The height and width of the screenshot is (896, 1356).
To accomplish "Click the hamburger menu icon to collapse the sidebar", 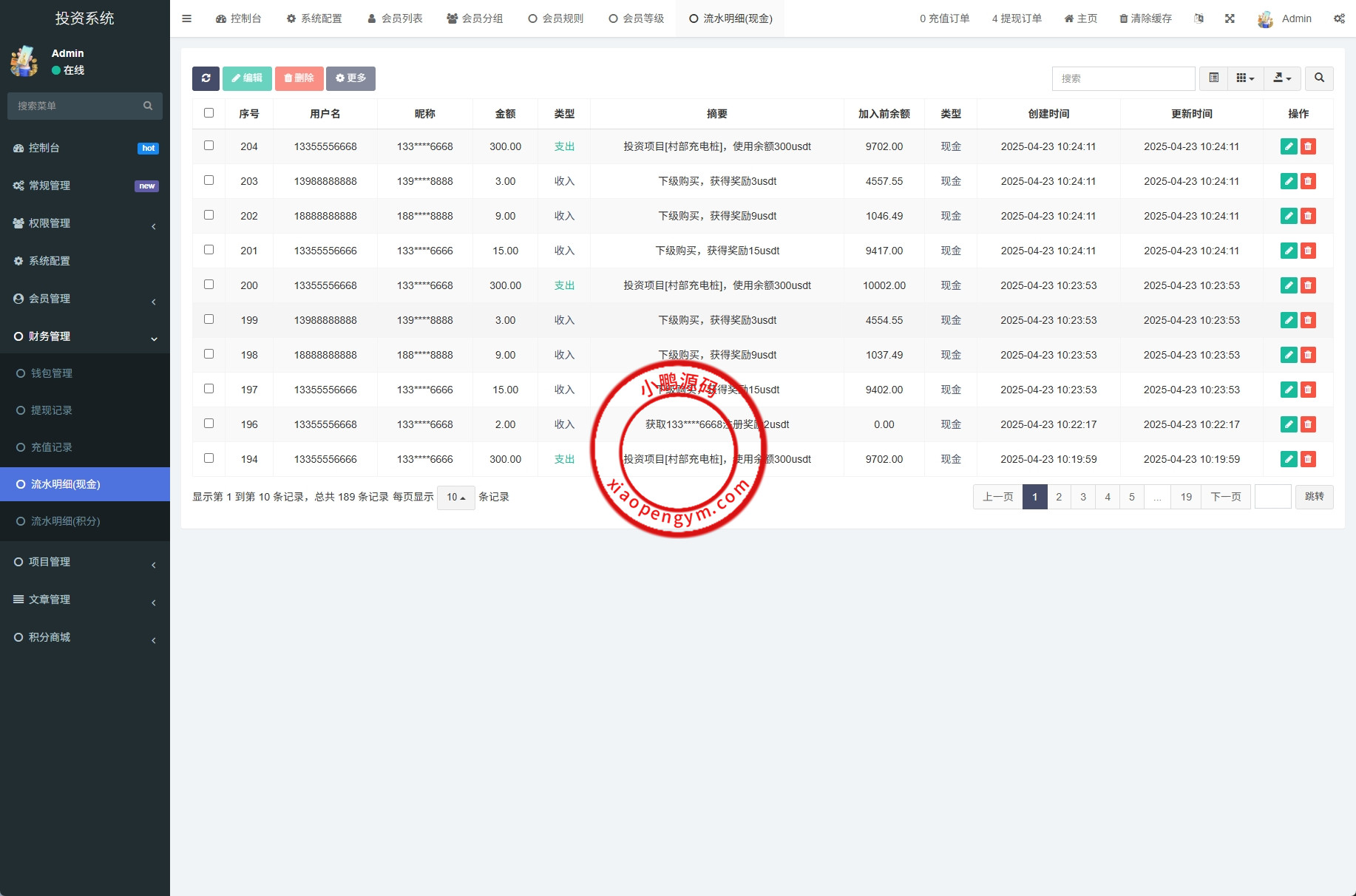I will (x=186, y=18).
